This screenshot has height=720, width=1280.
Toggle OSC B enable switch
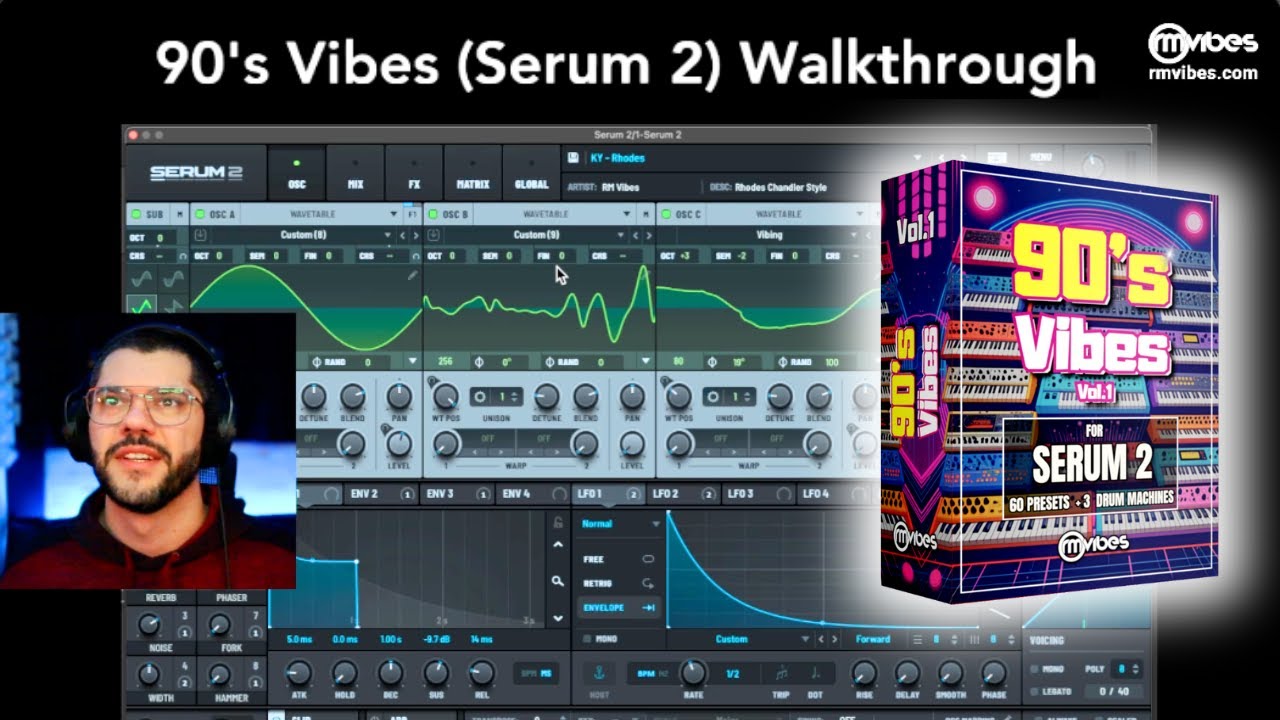[434, 214]
